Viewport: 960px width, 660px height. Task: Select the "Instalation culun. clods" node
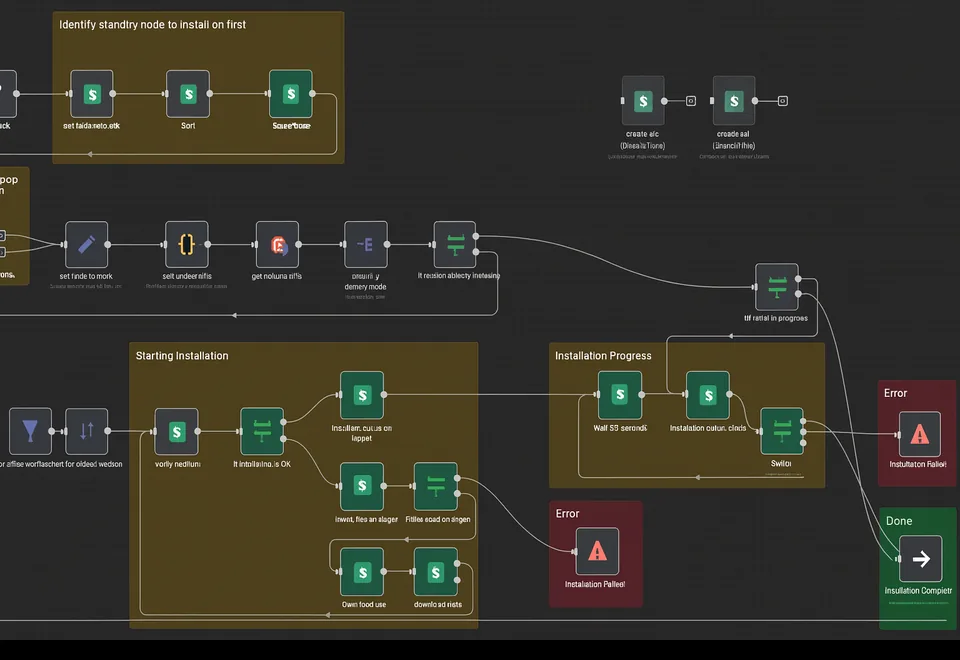coord(708,395)
